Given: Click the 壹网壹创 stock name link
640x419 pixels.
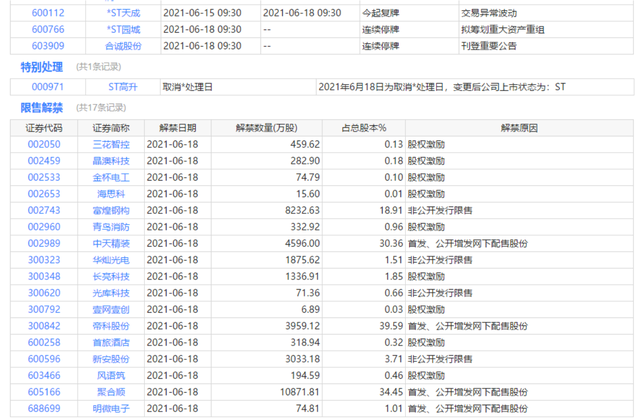Looking at the screenshot, I should pos(111,310).
